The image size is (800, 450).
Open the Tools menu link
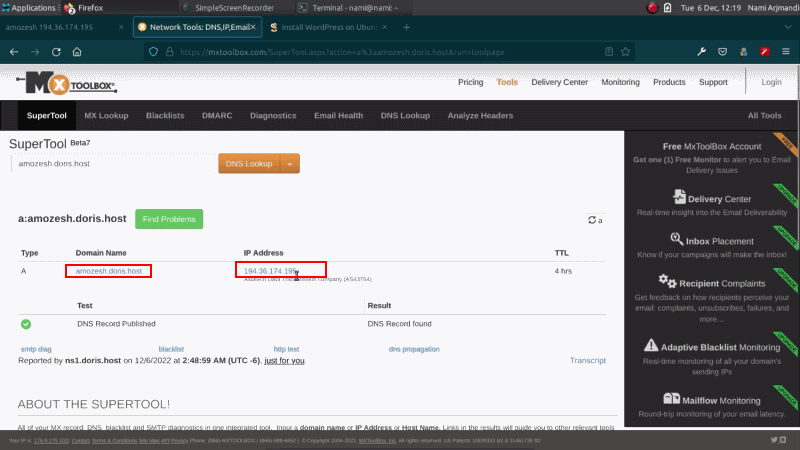click(507, 82)
